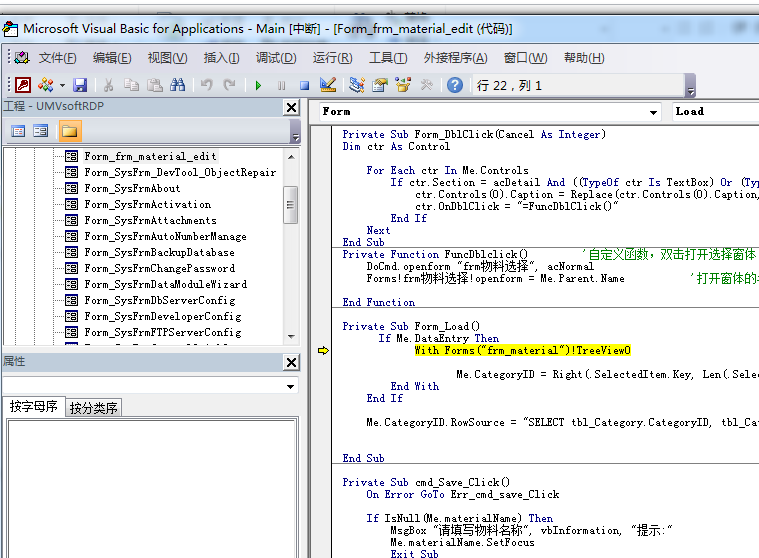
Task: Select Form_SysFrmChangePassword tree item
Action: (160, 268)
